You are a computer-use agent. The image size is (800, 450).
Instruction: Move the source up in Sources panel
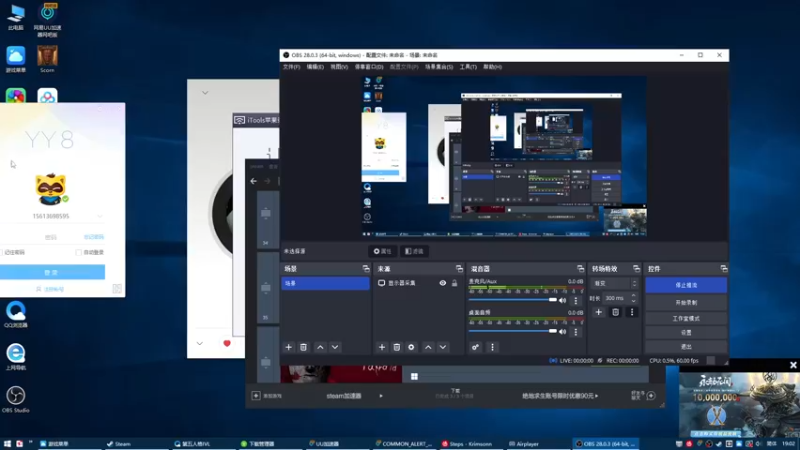coord(428,347)
